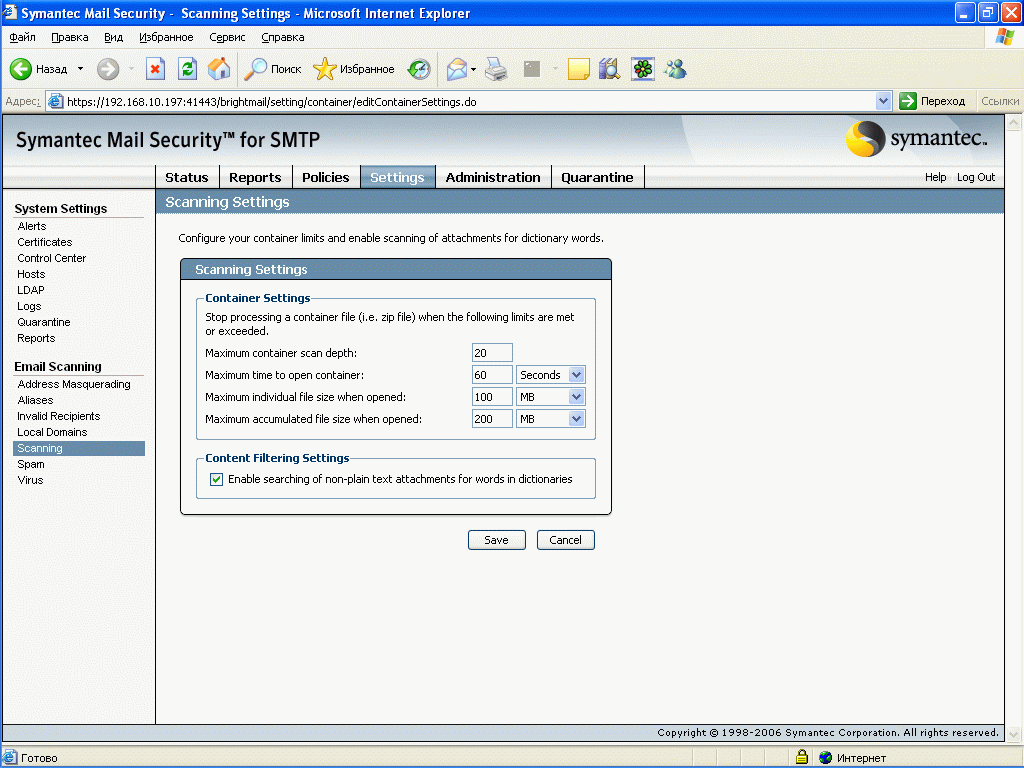Screen dimensions: 1024x768
Task: Open the Правка menu
Action: [x=70, y=37]
